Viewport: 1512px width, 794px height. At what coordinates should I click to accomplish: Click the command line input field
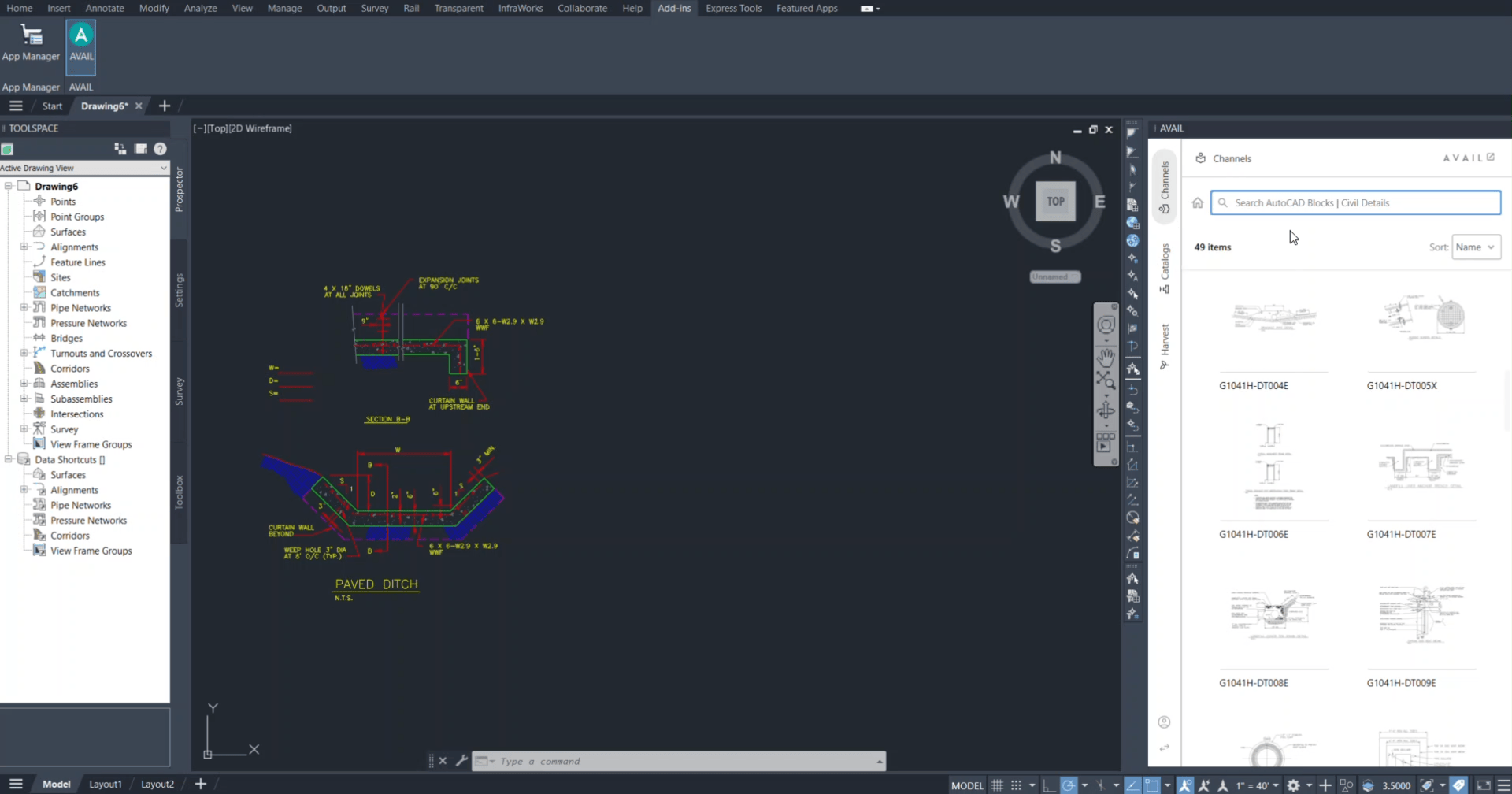click(679, 761)
